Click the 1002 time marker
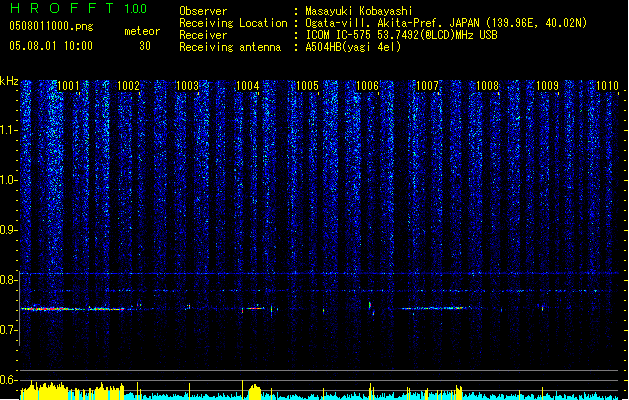This screenshot has width=629, height=400. (128, 86)
